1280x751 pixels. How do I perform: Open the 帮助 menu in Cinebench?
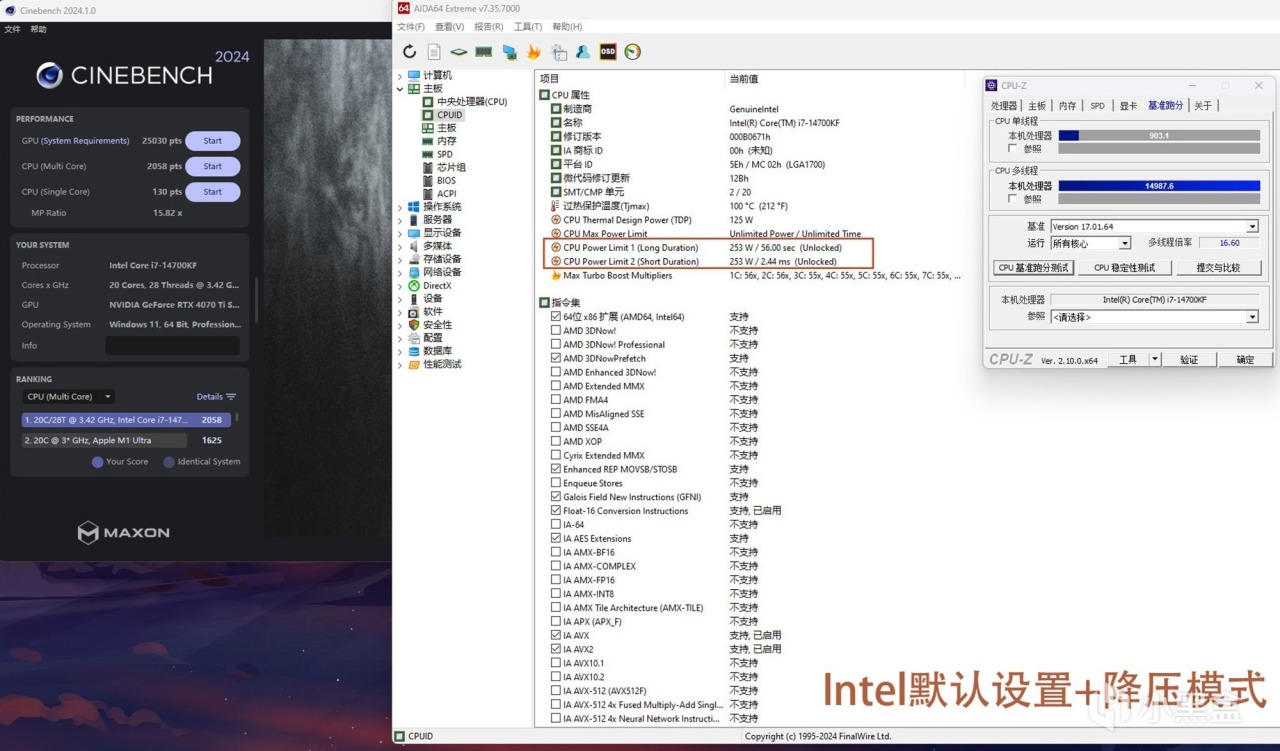(x=38, y=29)
